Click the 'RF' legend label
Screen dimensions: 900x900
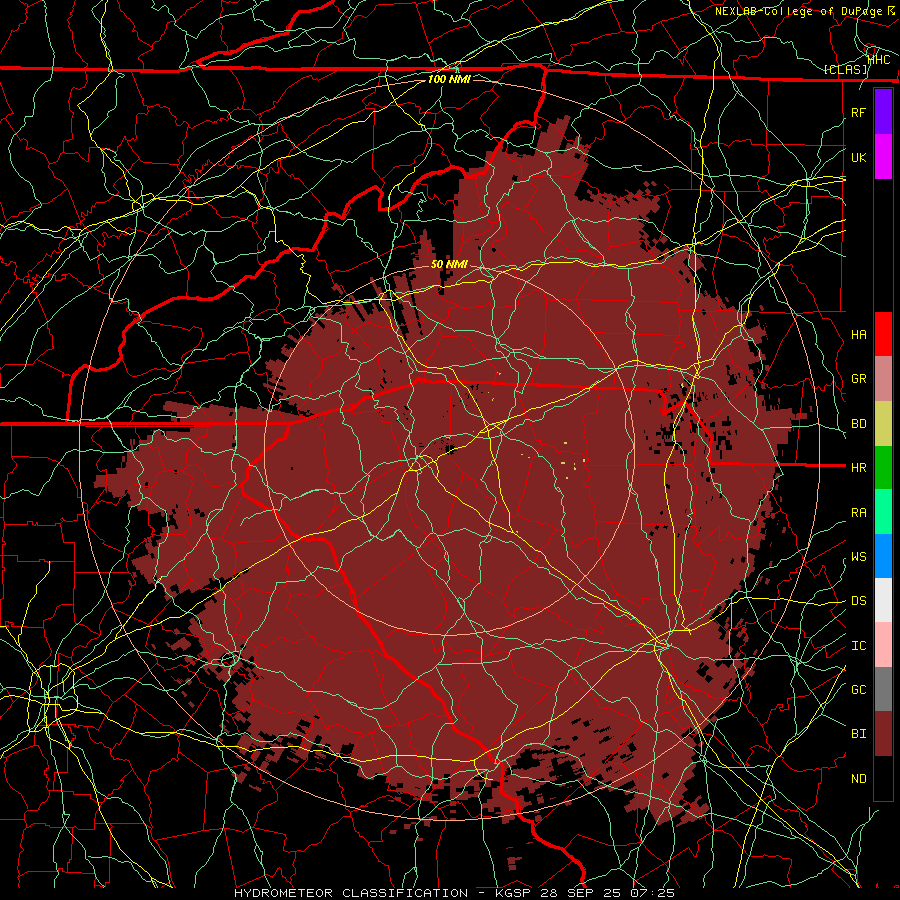pos(858,112)
